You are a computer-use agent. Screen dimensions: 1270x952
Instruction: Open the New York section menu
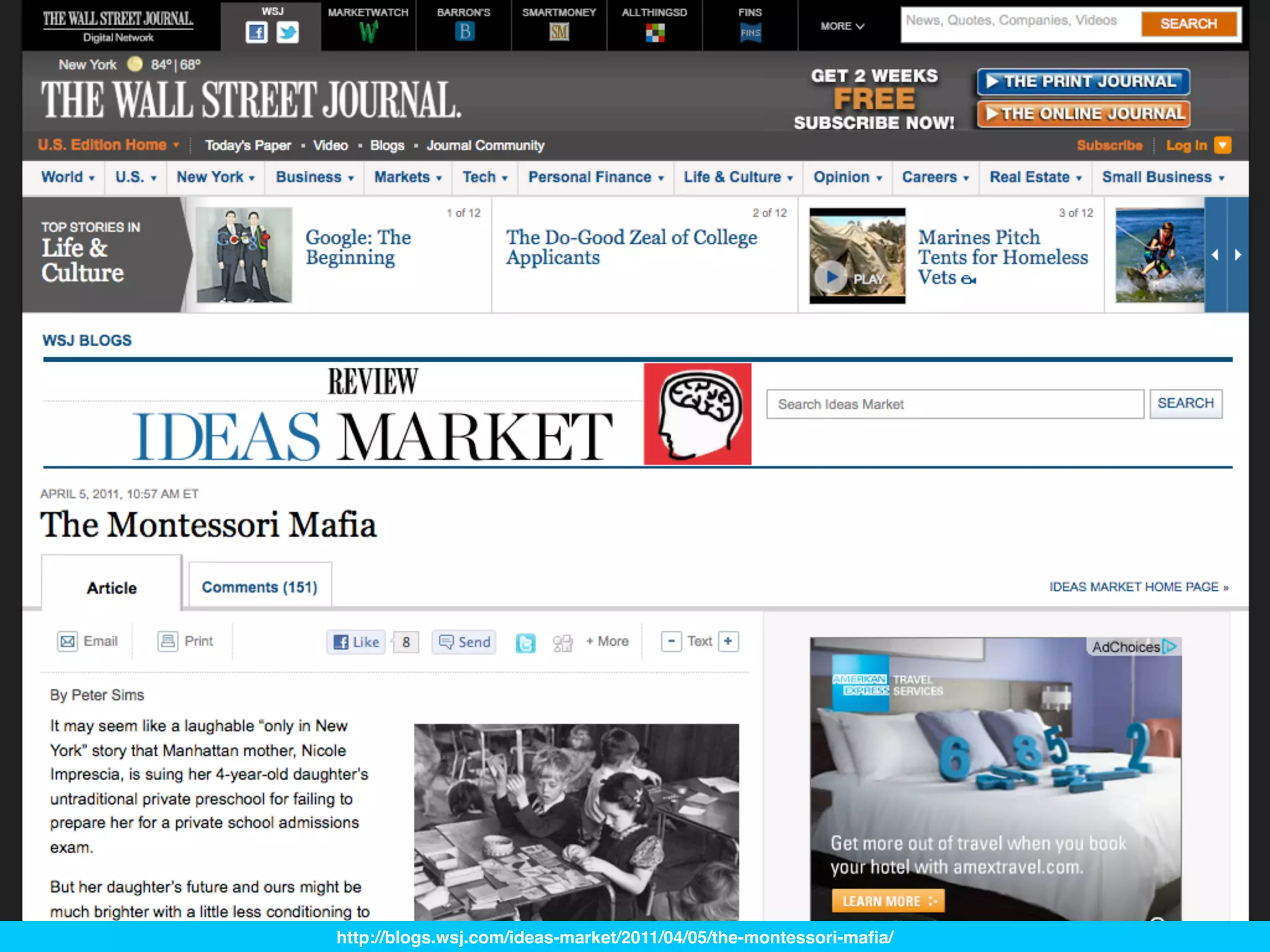(x=216, y=177)
